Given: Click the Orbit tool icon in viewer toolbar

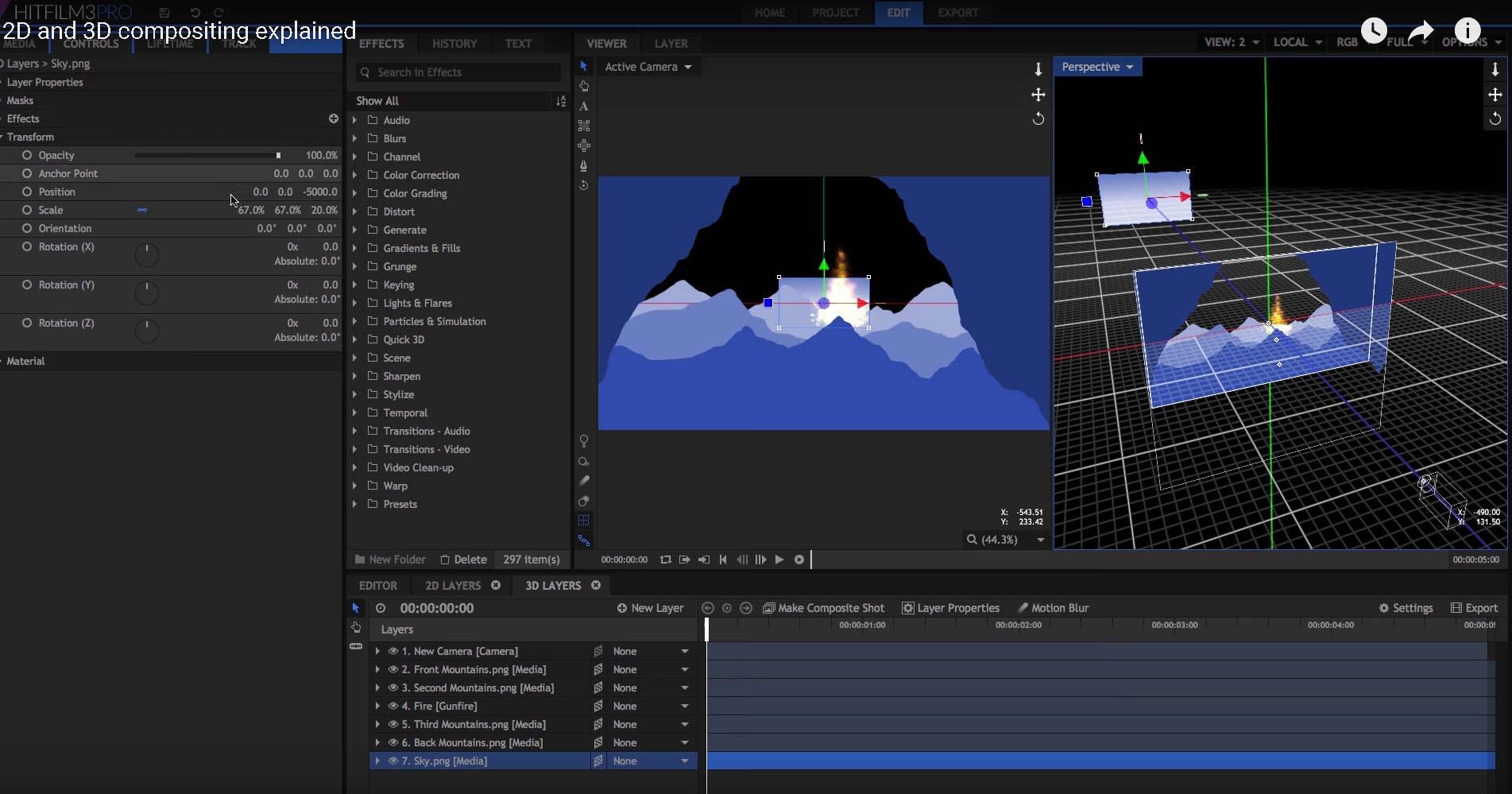Looking at the screenshot, I should [x=584, y=185].
